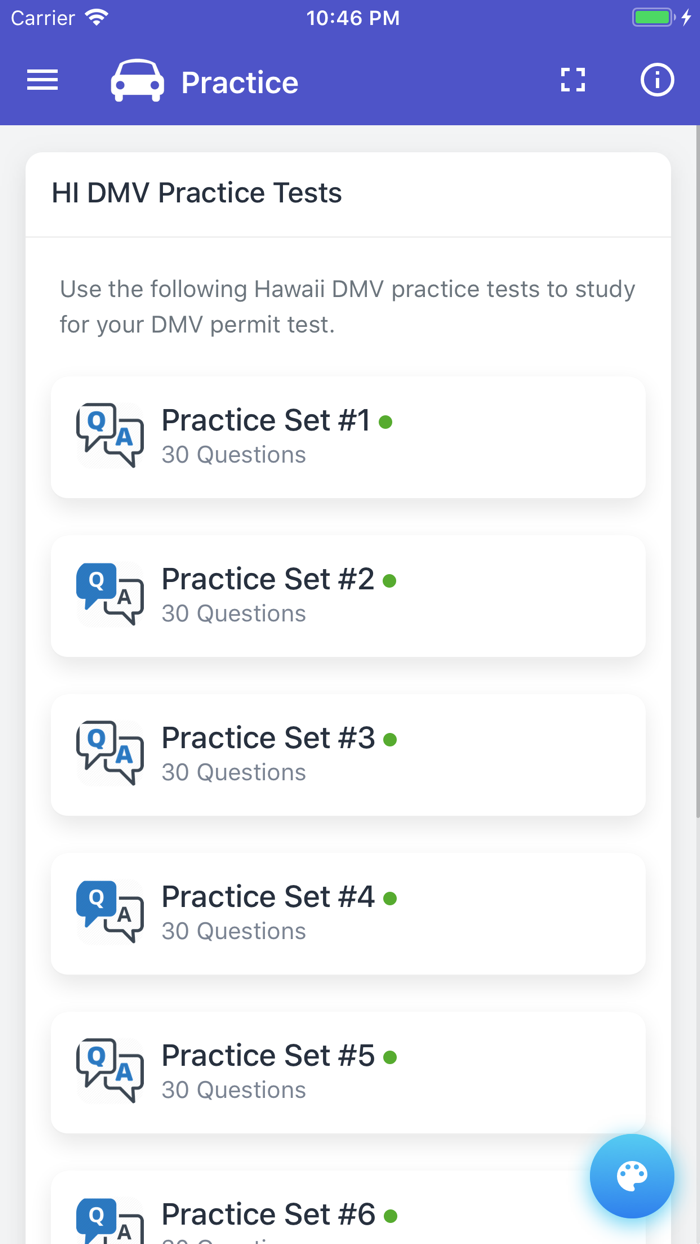
Task: Open the sidebar hamburger menu
Action: pos(42,80)
